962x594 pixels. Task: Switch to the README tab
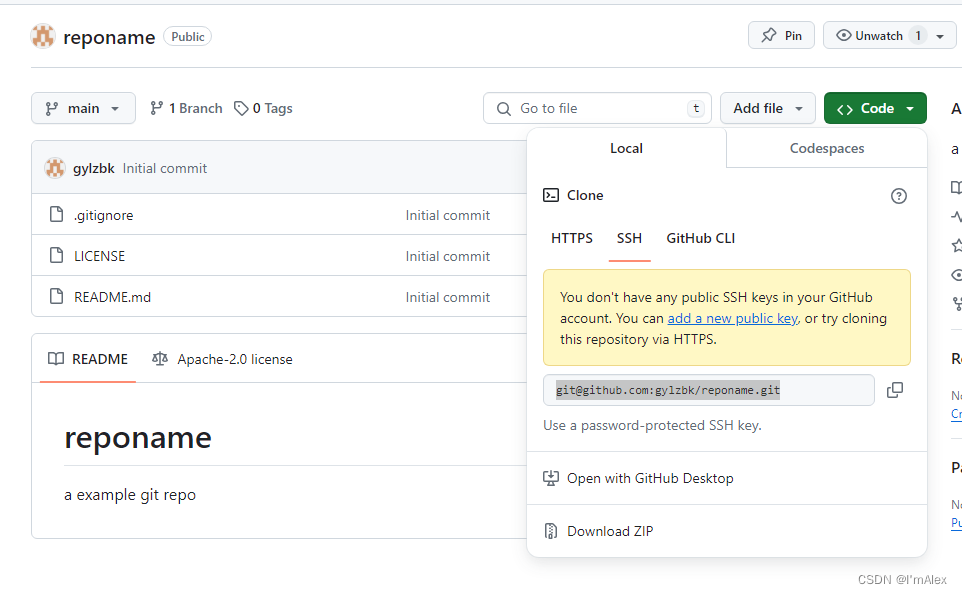tap(88, 359)
